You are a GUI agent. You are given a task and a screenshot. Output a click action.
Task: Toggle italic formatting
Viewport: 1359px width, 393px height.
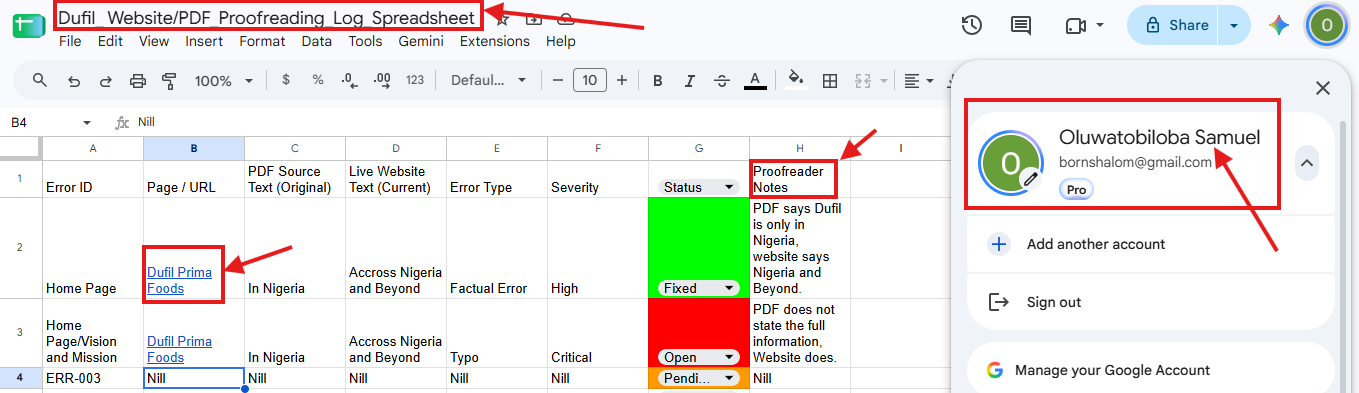[x=690, y=80]
